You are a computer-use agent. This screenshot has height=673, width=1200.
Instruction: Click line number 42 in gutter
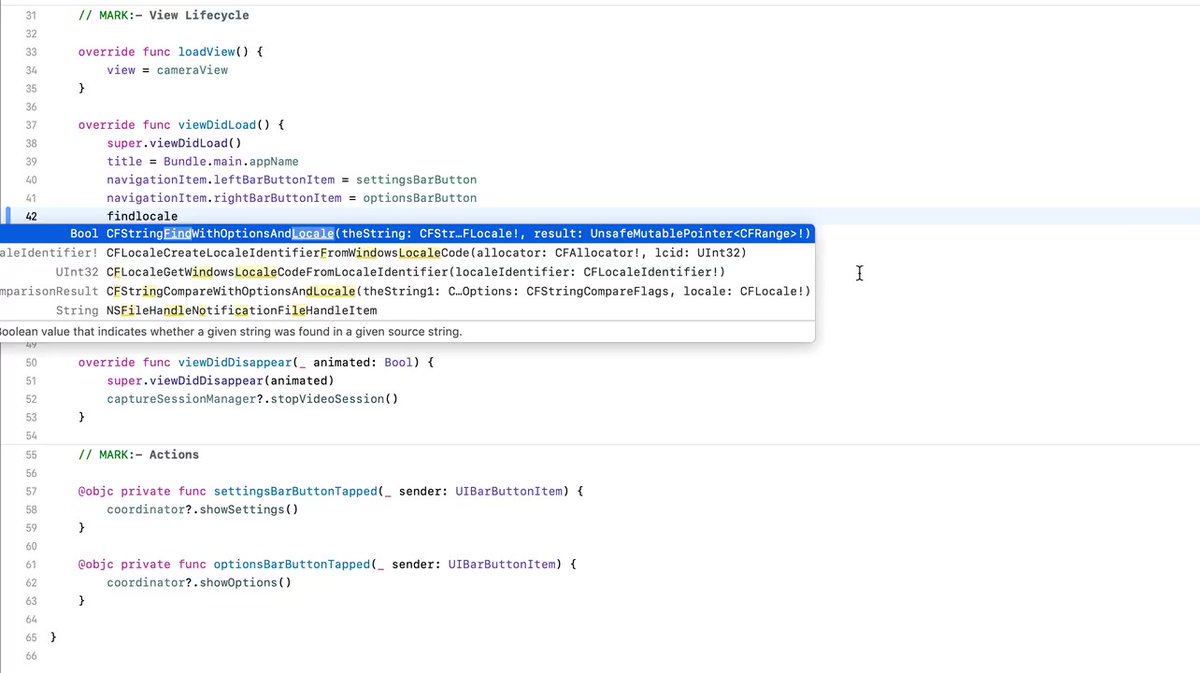[x=30, y=216]
